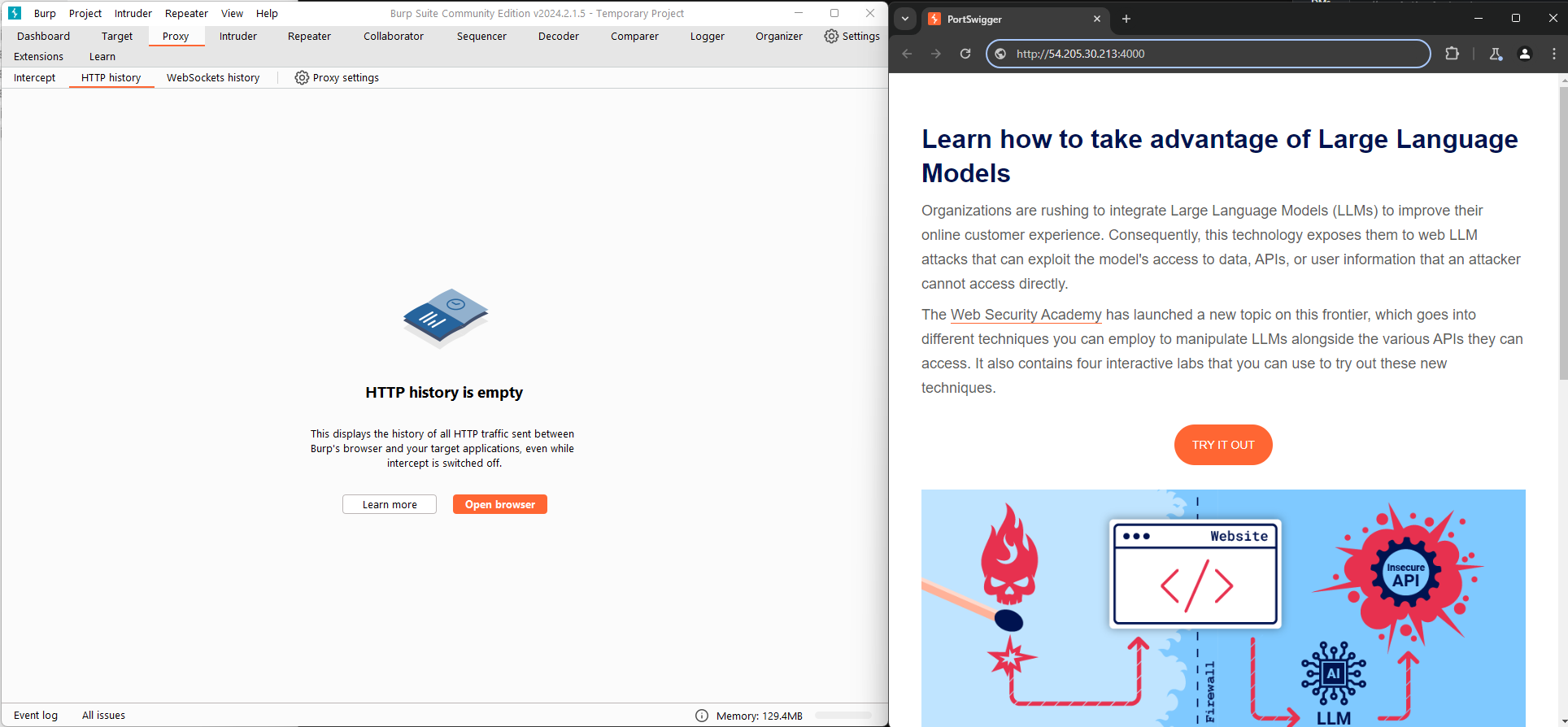
Task: Click the Chrome Labs flask icon
Action: [x=1496, y=54]
